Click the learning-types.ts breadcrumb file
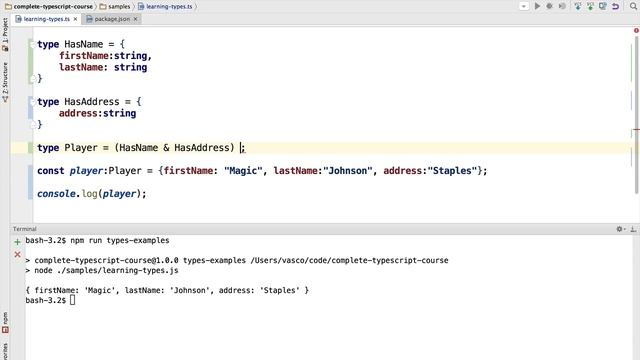 [x=165, y=6]
